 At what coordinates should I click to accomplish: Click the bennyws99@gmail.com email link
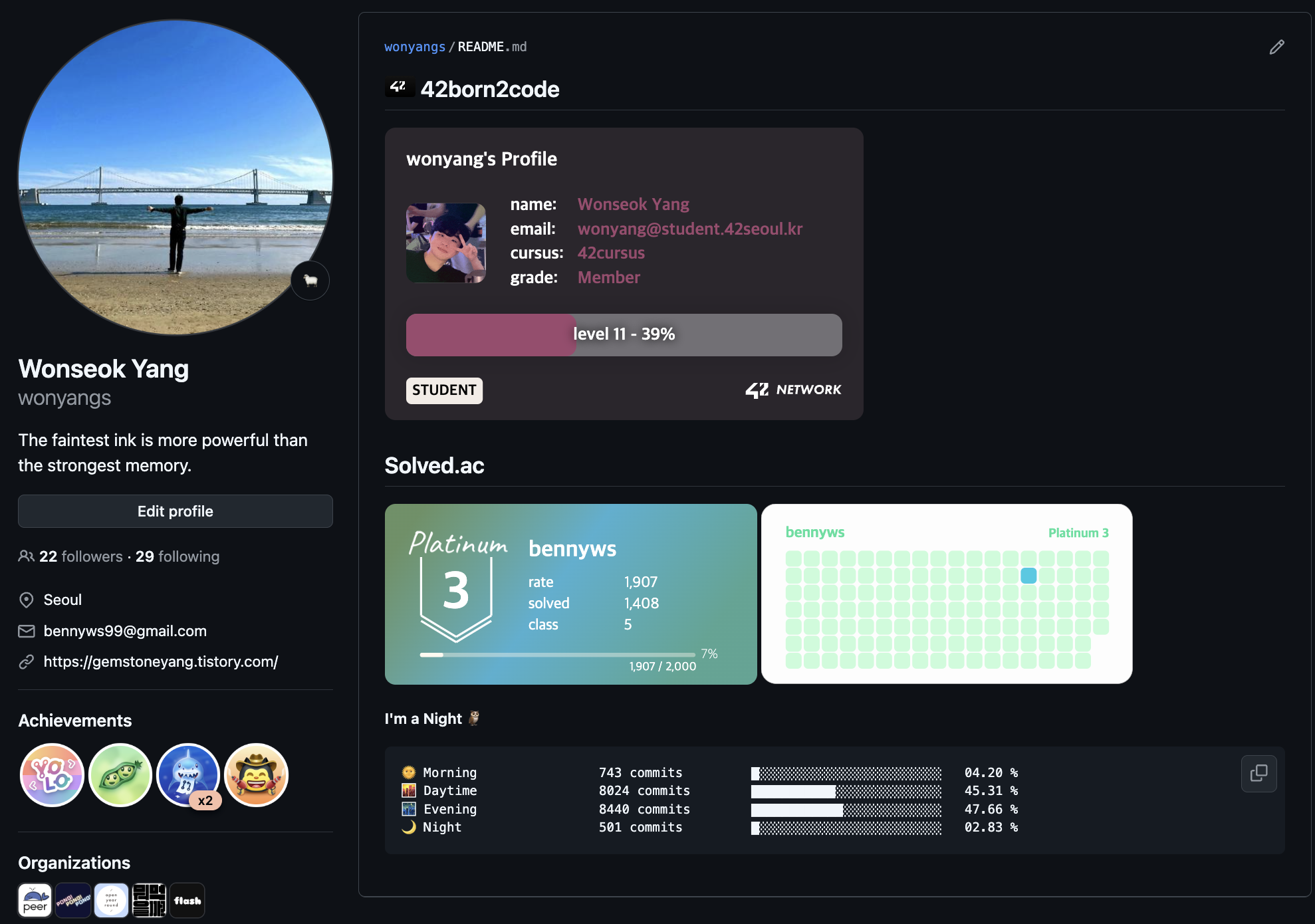(125, 631)
